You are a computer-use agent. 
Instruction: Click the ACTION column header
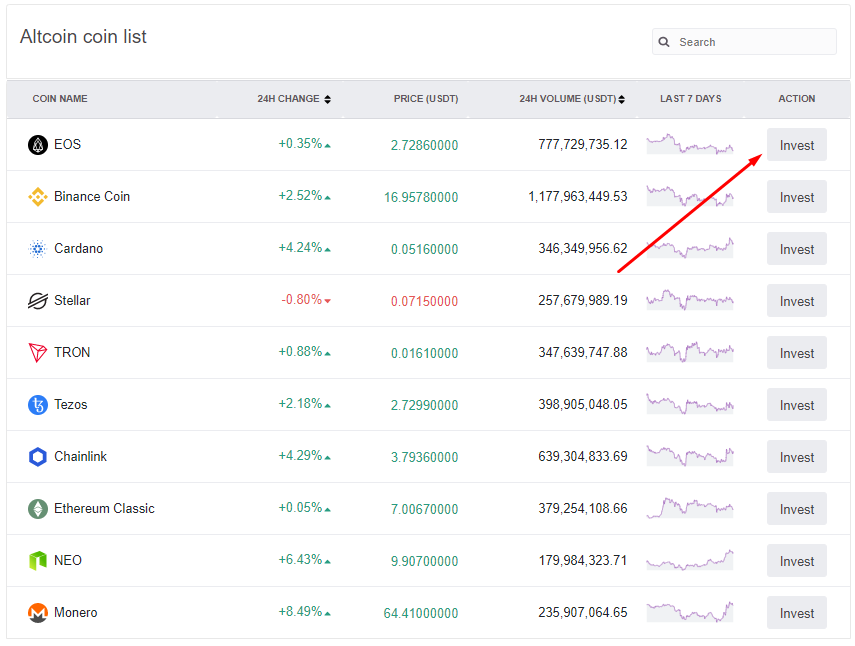point(797,99)
